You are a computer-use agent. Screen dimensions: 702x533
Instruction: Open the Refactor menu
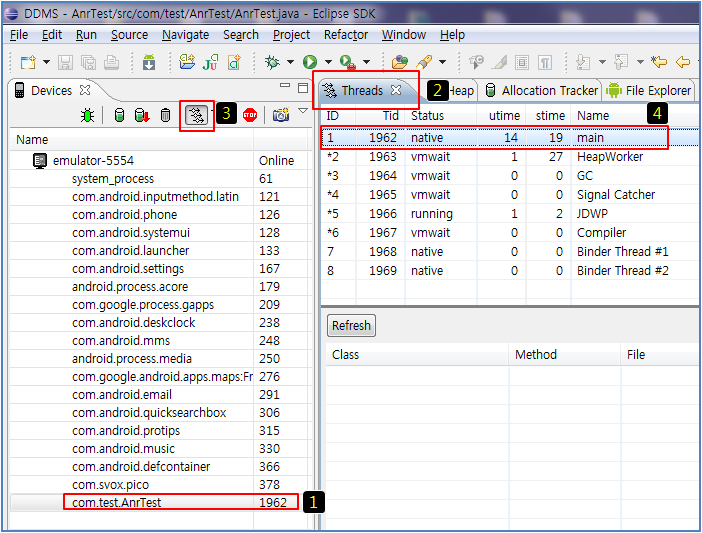[346, 34]
